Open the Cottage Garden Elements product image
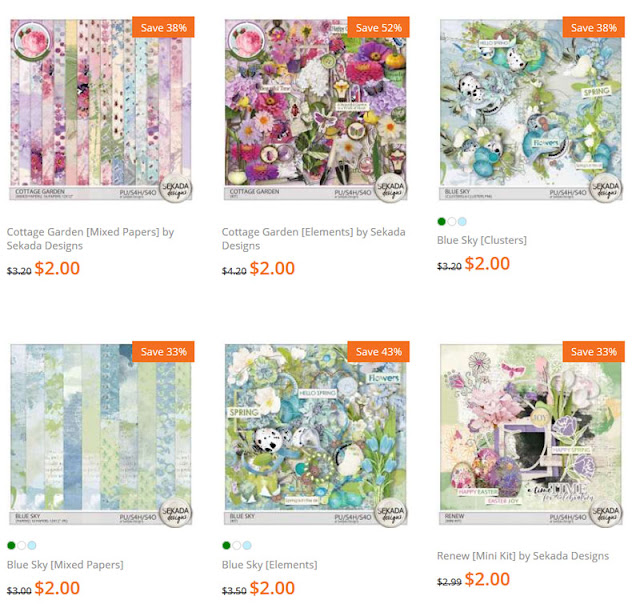640x604 pixels. pyautogui.click(x=316, y=109)
